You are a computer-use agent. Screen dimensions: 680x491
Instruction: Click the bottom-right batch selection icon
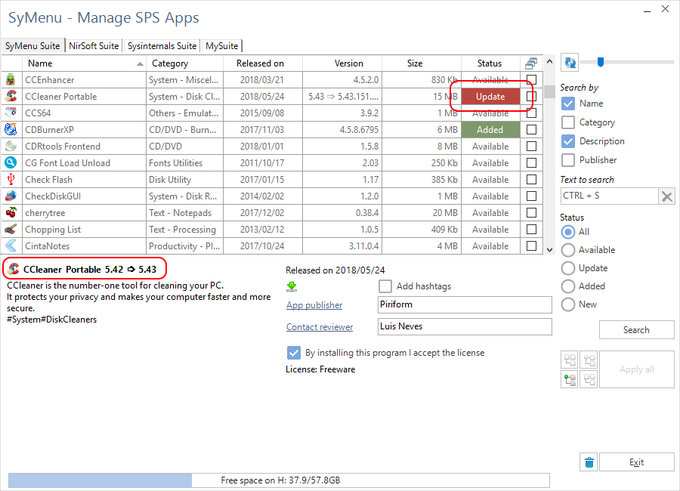point(589,380)
